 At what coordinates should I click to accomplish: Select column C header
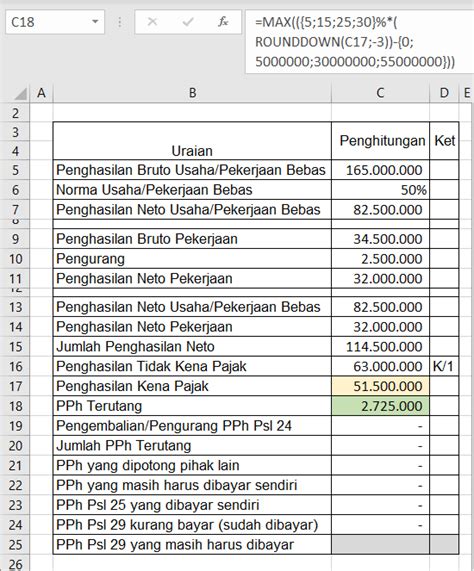click(x=380, y=93)
